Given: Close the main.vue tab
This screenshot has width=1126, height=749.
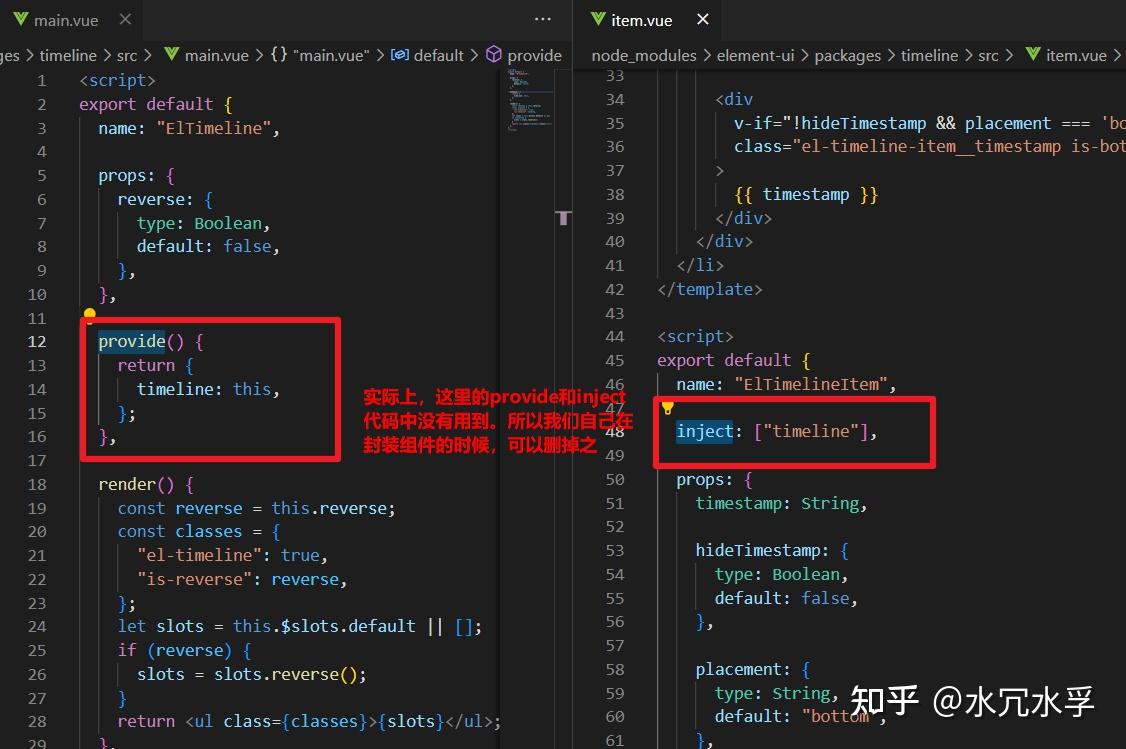Looking at the screenshot, I should (x=123, y=19).
